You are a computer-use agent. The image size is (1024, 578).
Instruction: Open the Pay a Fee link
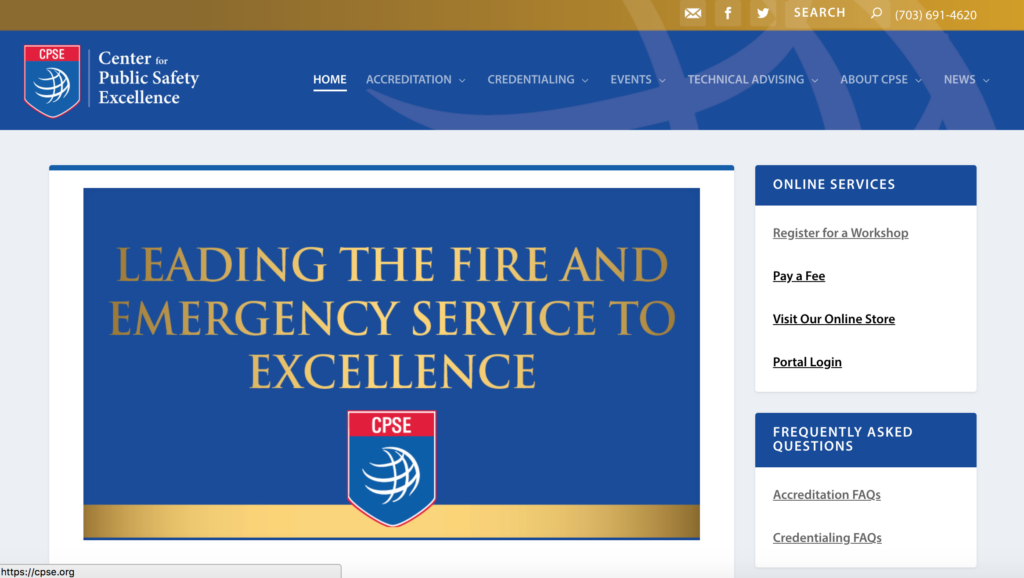[798, 275]
